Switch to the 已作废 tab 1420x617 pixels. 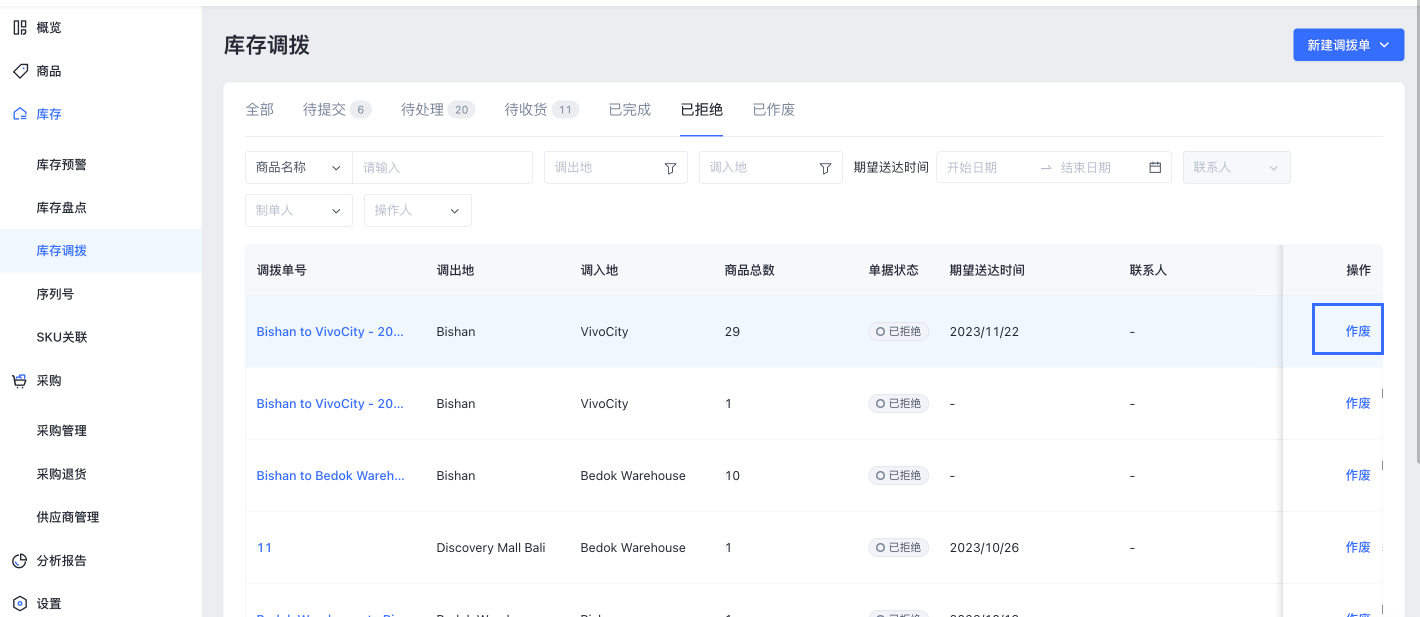(774, 110)
